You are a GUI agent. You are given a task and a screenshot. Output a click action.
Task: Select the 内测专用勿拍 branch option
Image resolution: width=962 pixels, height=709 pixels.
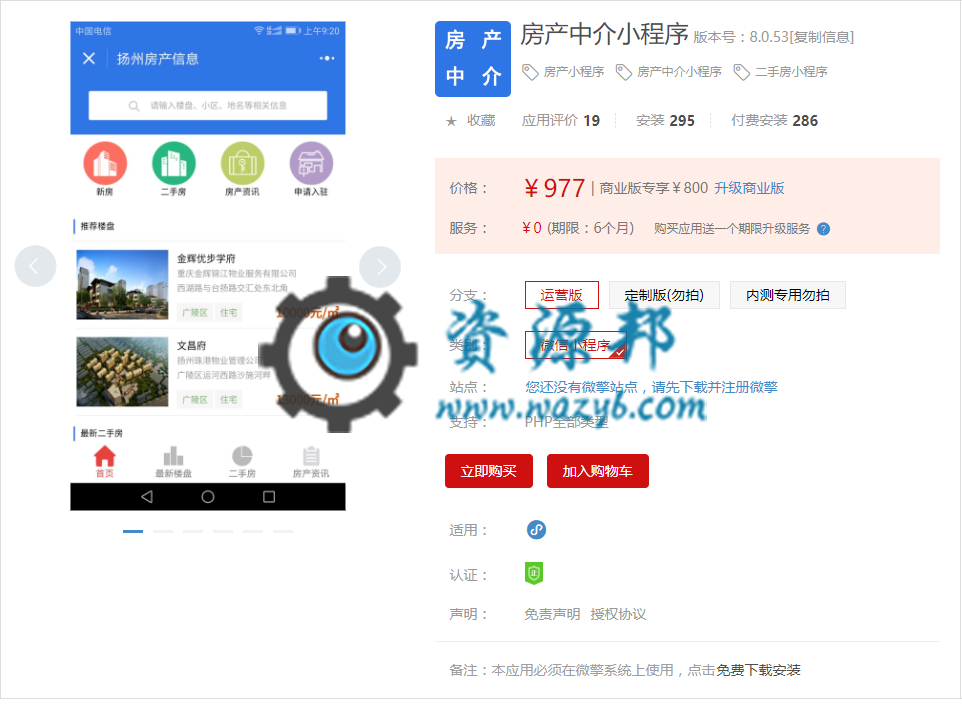787,295
